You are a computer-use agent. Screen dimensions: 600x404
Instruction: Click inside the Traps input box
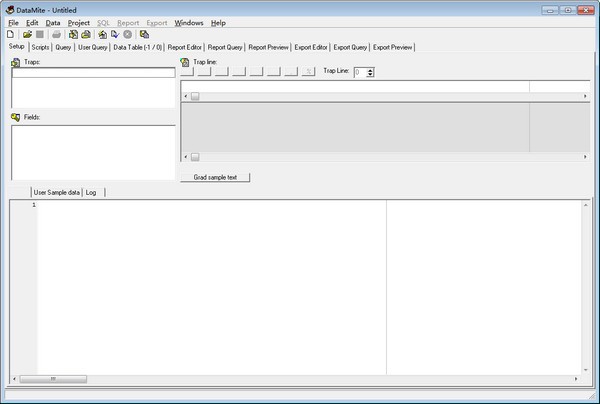click(x=92, y=73)
